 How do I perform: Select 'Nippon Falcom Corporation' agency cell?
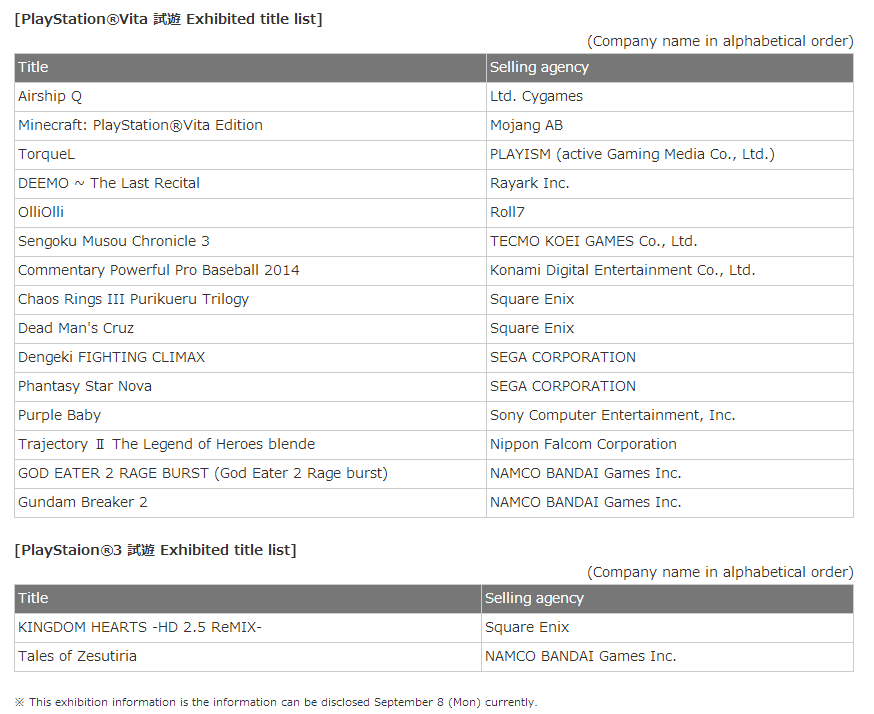pos(670,444)
